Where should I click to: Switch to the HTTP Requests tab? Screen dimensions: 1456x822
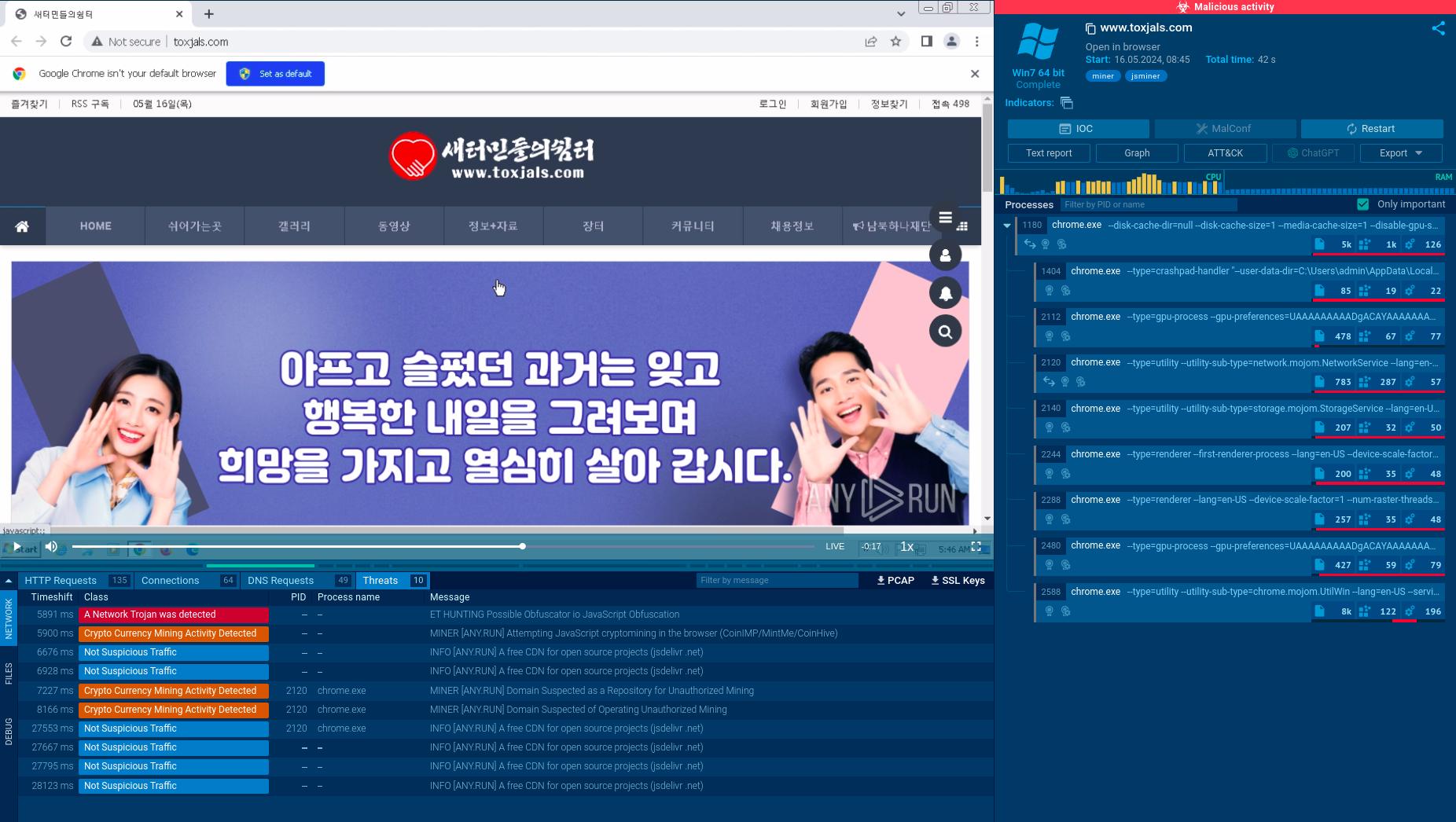[61, 581]
